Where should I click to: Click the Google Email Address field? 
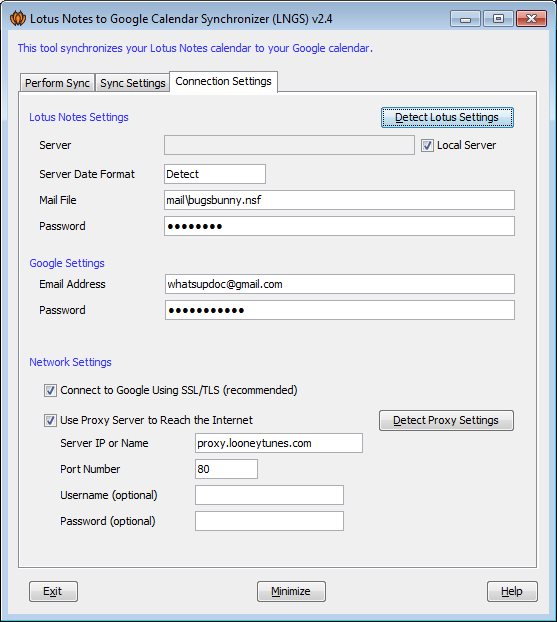tap(340, 284)
